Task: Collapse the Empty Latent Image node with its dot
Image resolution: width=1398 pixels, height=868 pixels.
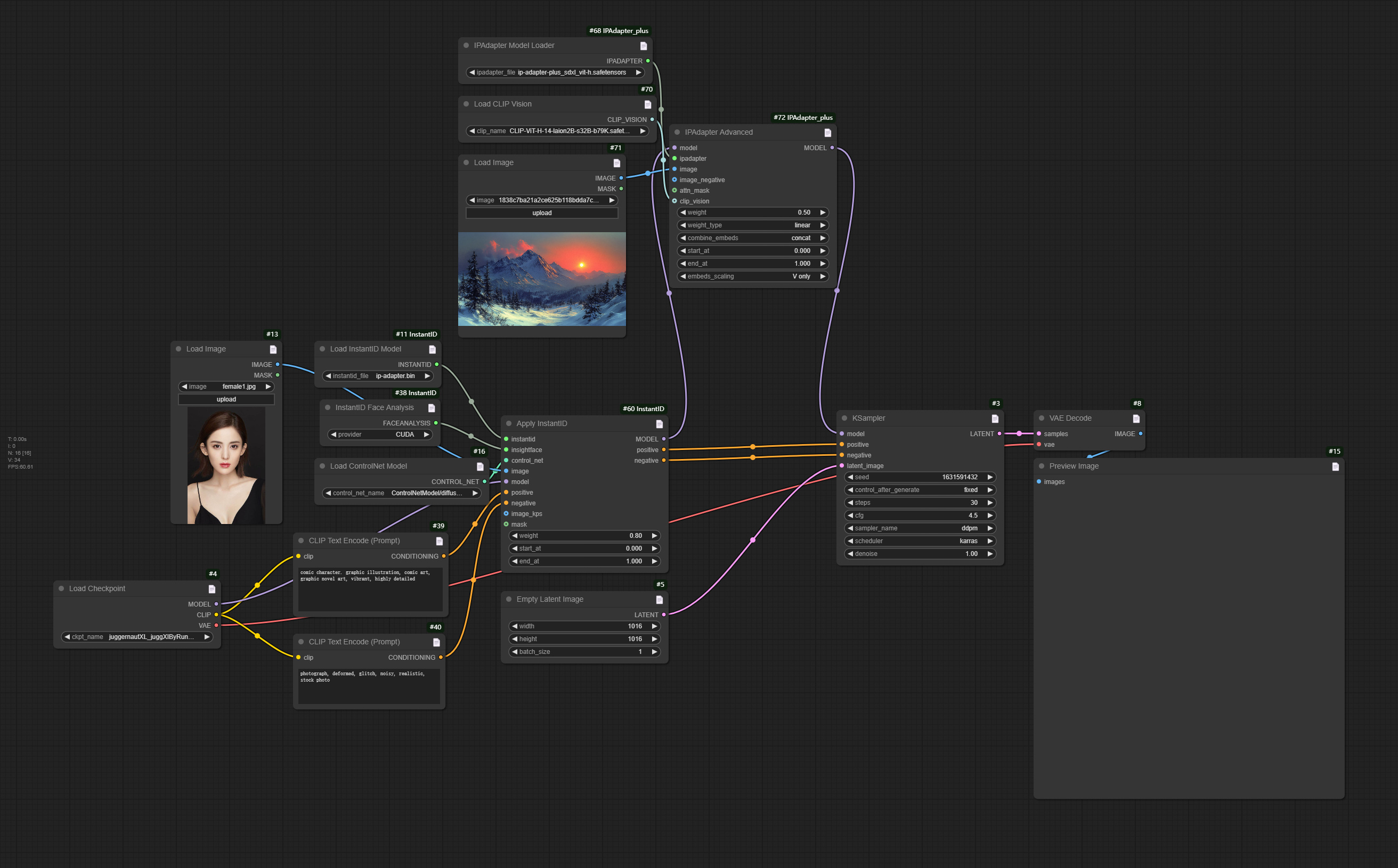Action: 509,599
